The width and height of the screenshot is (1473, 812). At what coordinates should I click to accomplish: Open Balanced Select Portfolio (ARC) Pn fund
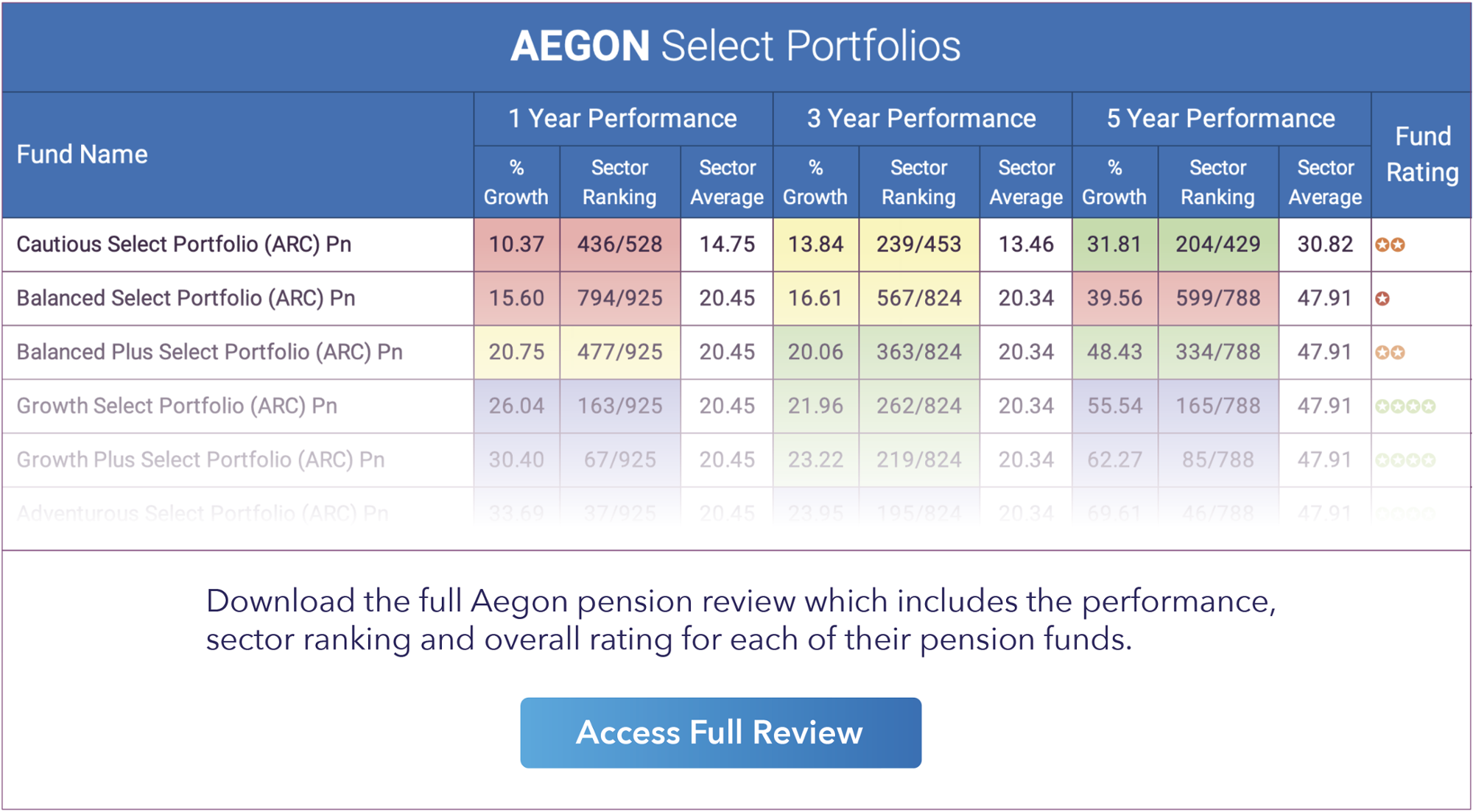coord(186,298)
